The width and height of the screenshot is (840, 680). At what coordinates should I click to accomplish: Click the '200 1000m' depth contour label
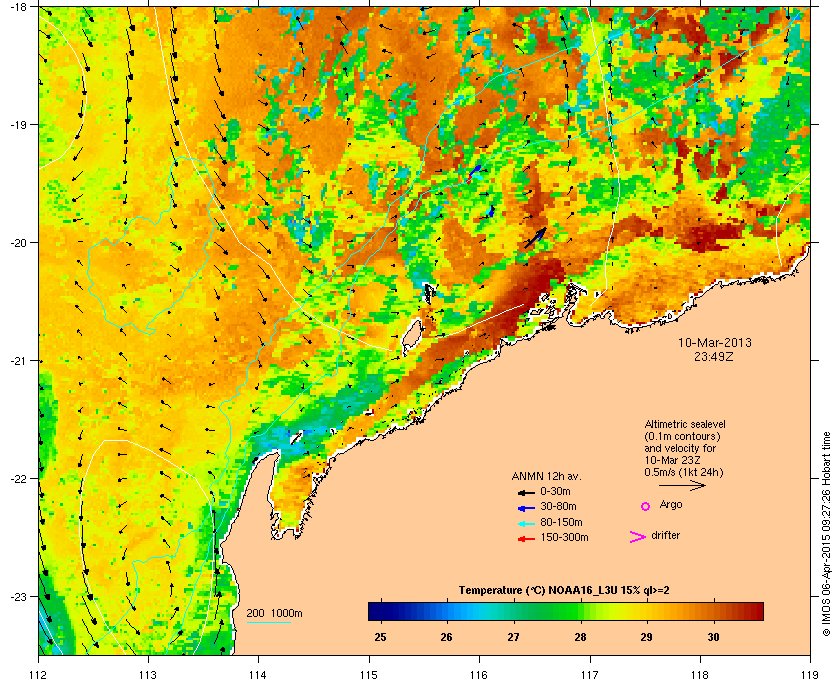point(274,614)
